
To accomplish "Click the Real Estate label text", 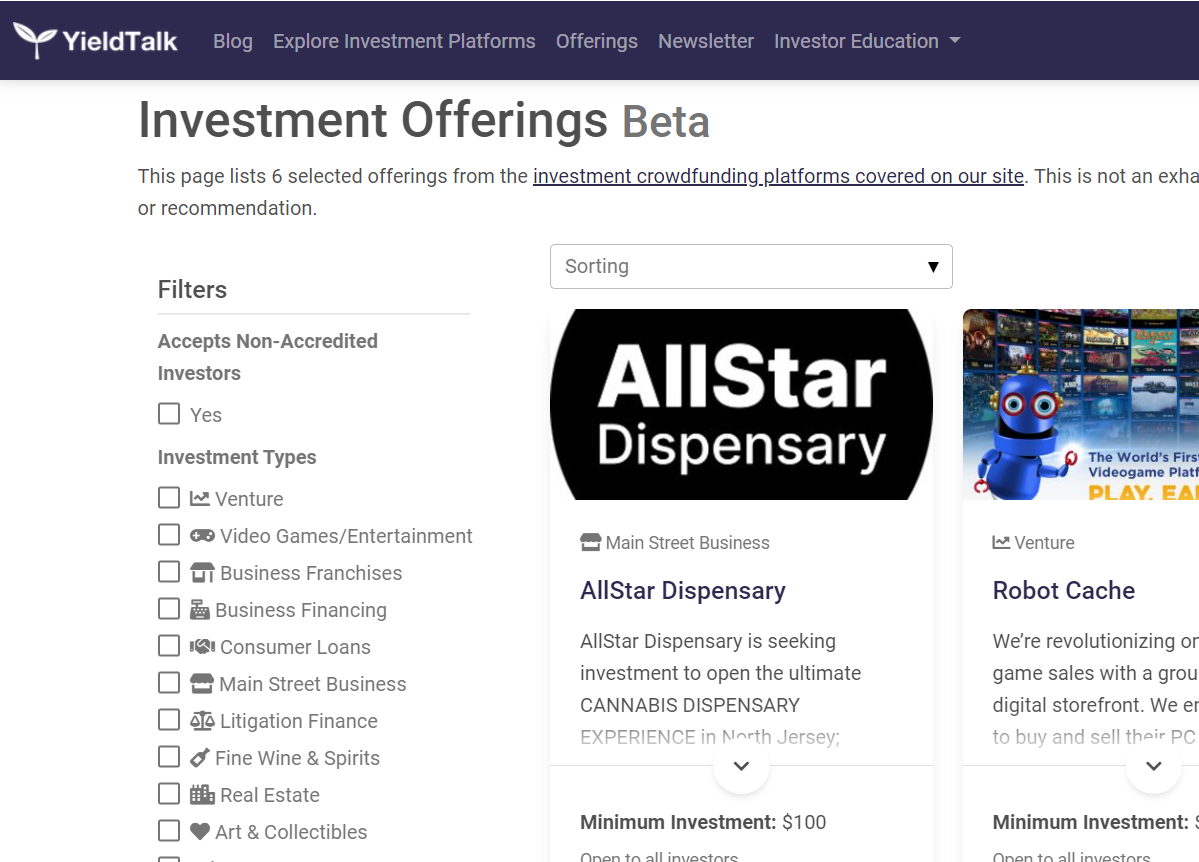I will pos(270,795).
